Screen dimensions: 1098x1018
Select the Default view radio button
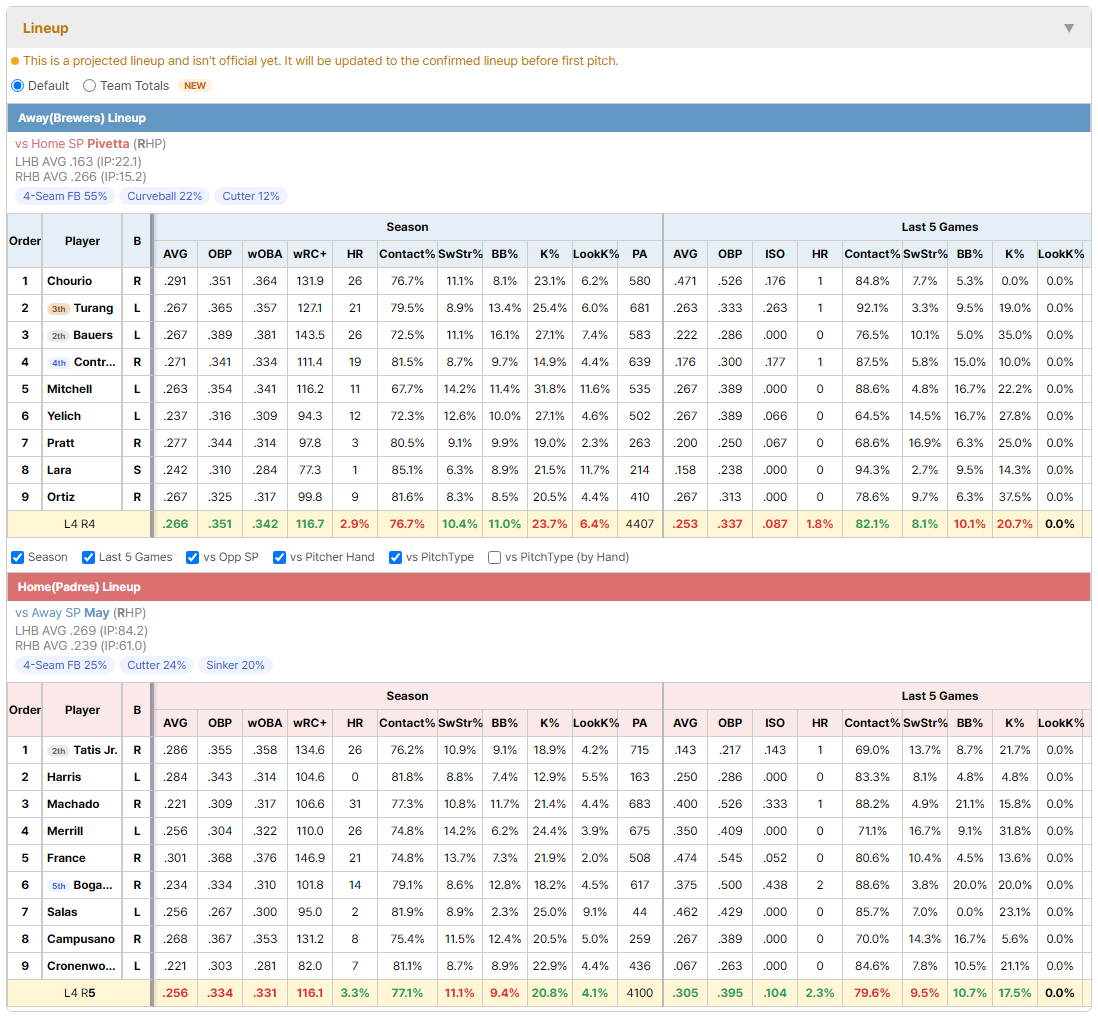18,85
